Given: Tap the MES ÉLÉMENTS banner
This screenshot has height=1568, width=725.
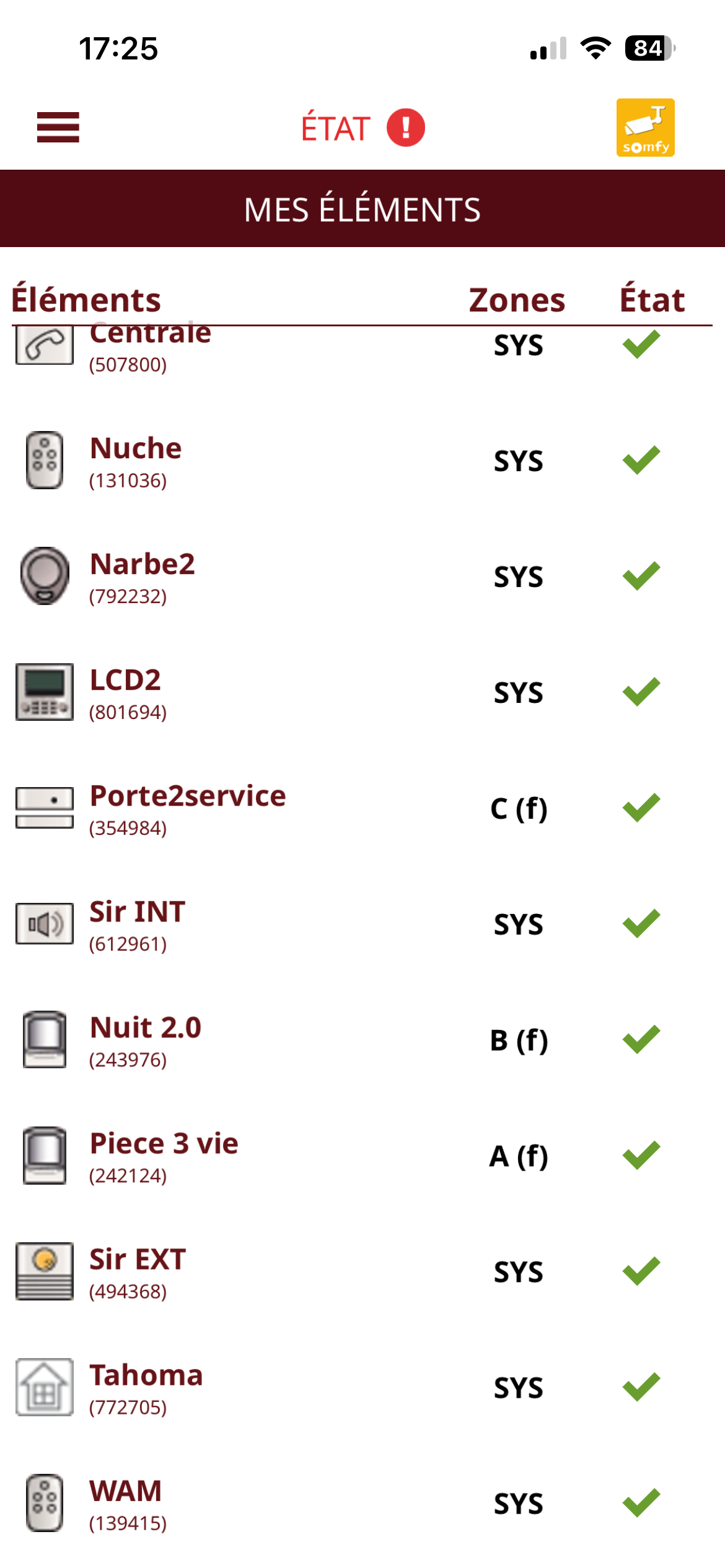Looking at the screenshot, I should point(362,209).
